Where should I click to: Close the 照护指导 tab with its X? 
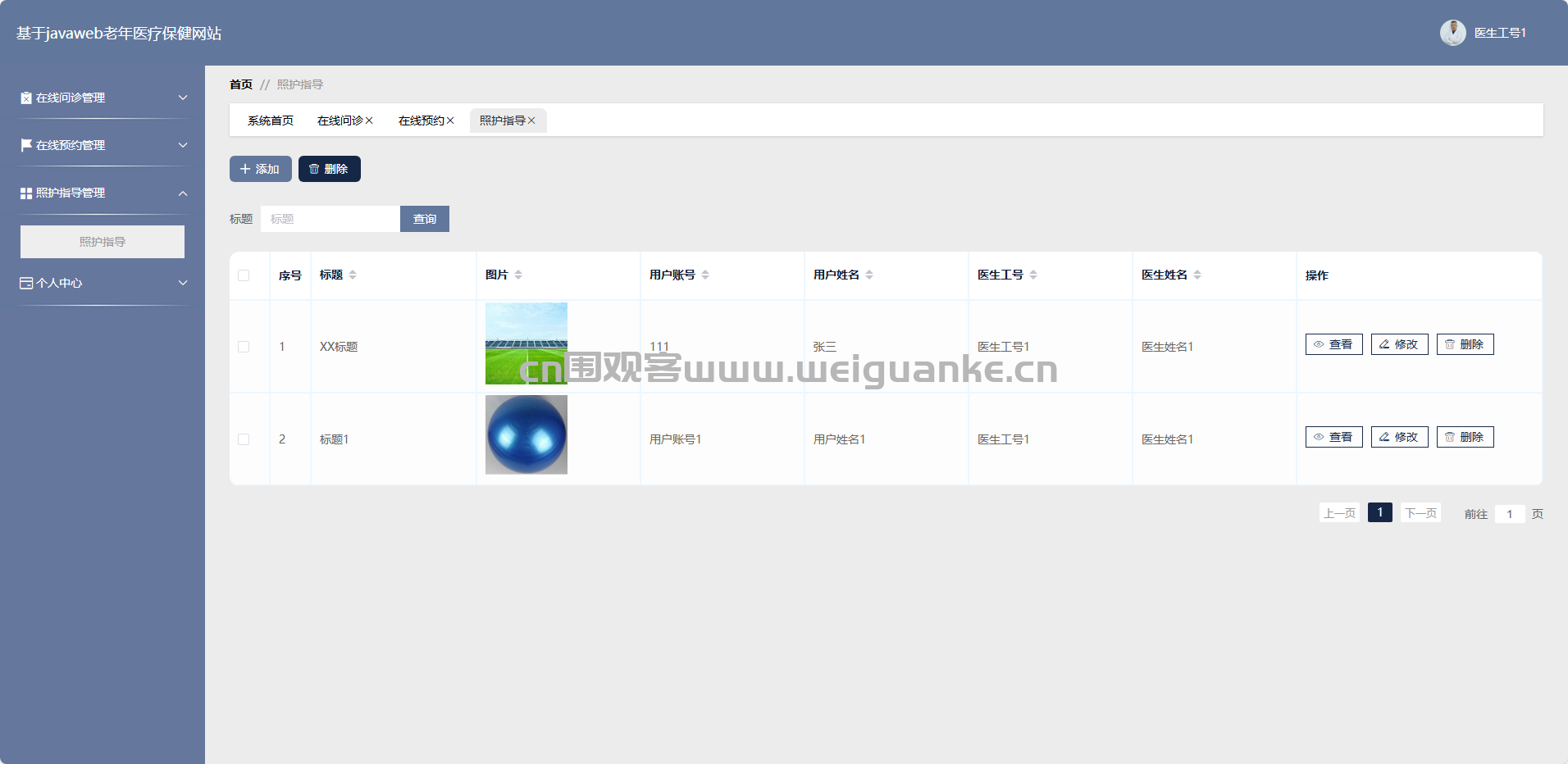click(x=531, y=121)
